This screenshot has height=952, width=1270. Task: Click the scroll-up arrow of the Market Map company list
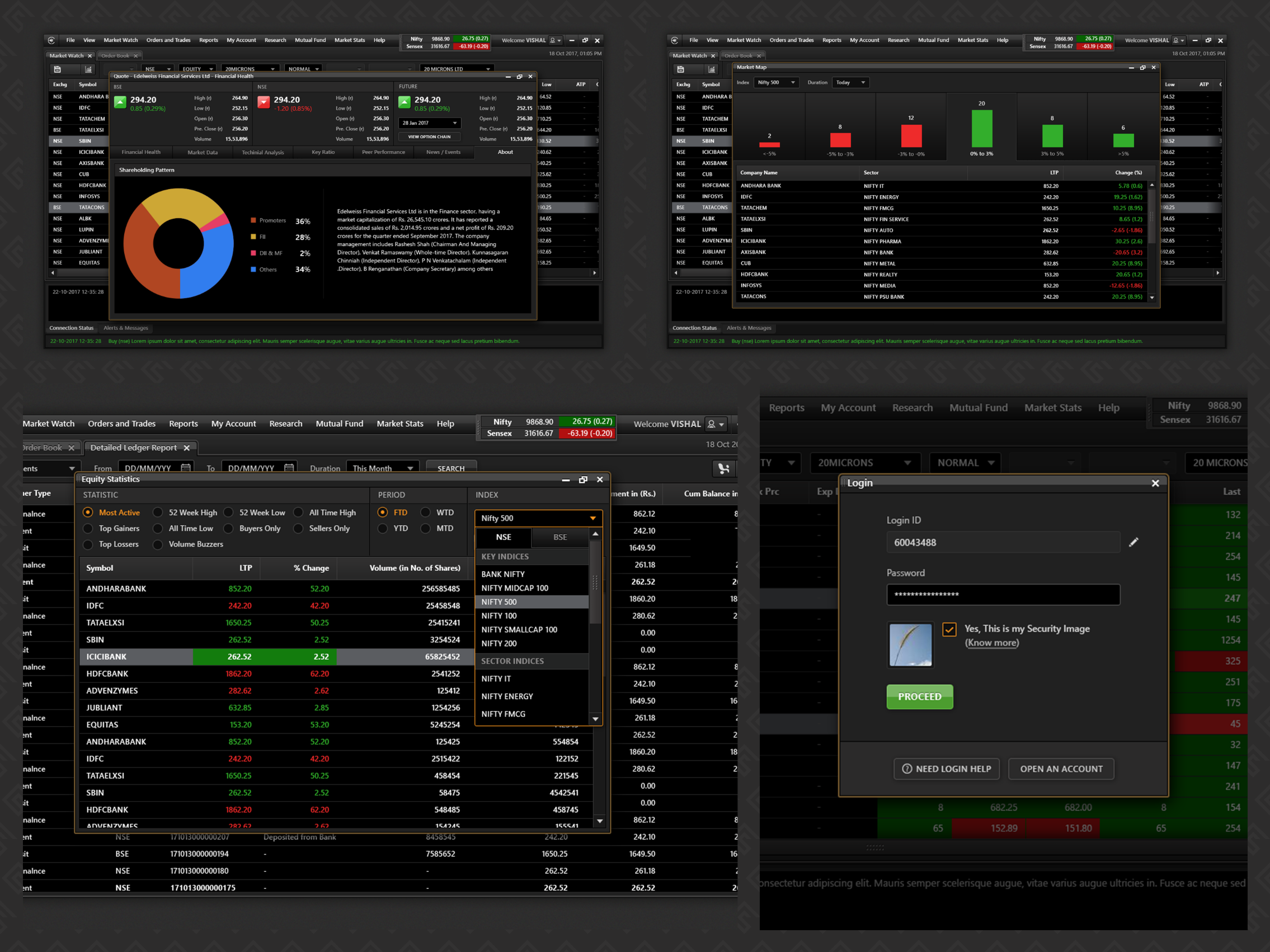pos(1153,185)
